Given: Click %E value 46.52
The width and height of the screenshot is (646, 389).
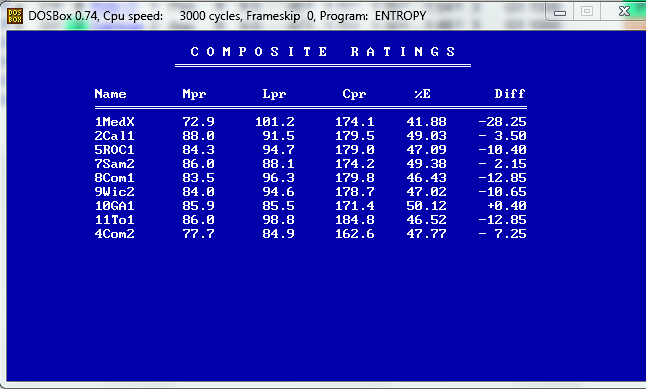Looking at the screenshot, I should click(x=426, y=220).
